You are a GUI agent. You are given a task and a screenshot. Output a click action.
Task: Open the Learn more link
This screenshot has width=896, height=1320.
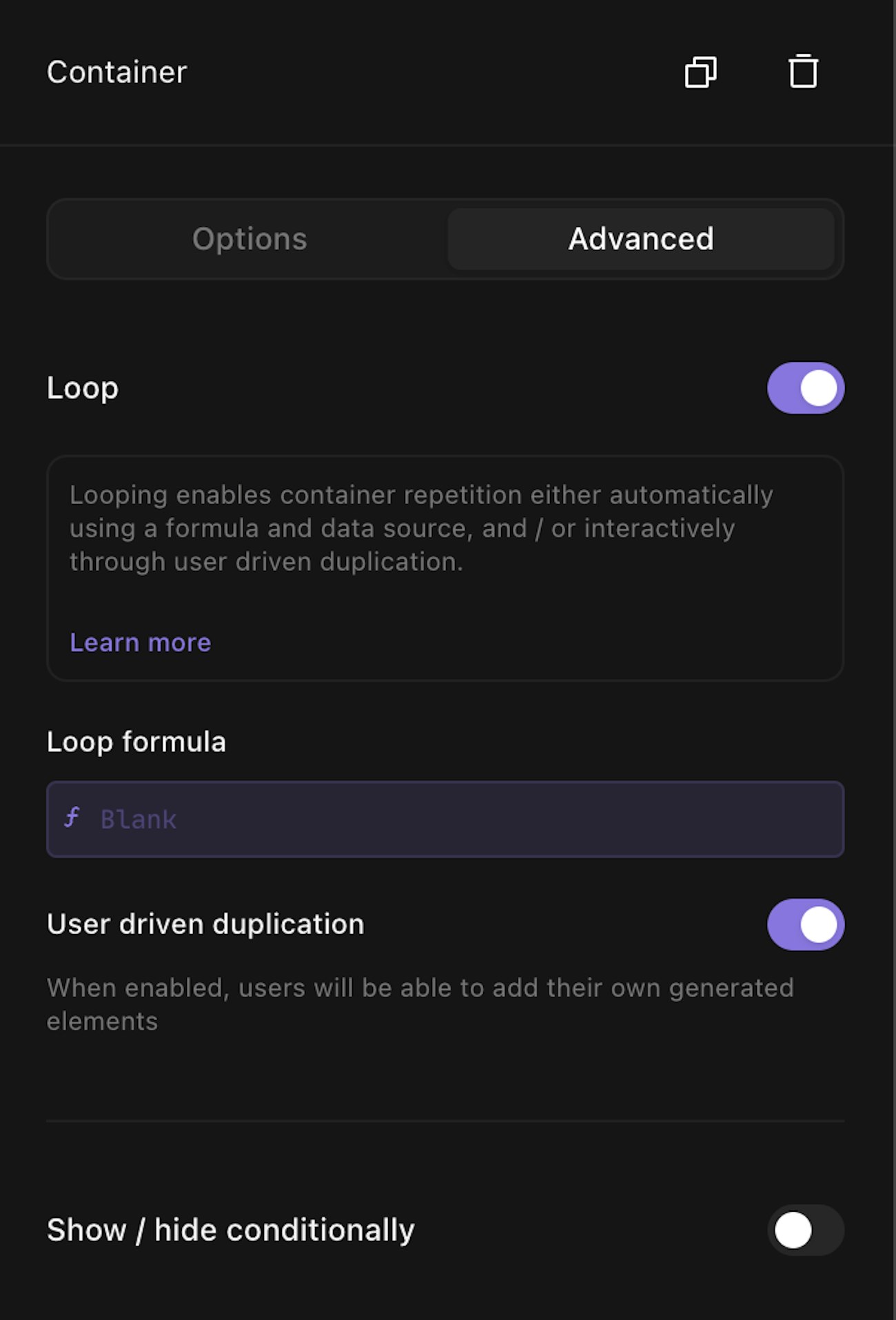140,642
